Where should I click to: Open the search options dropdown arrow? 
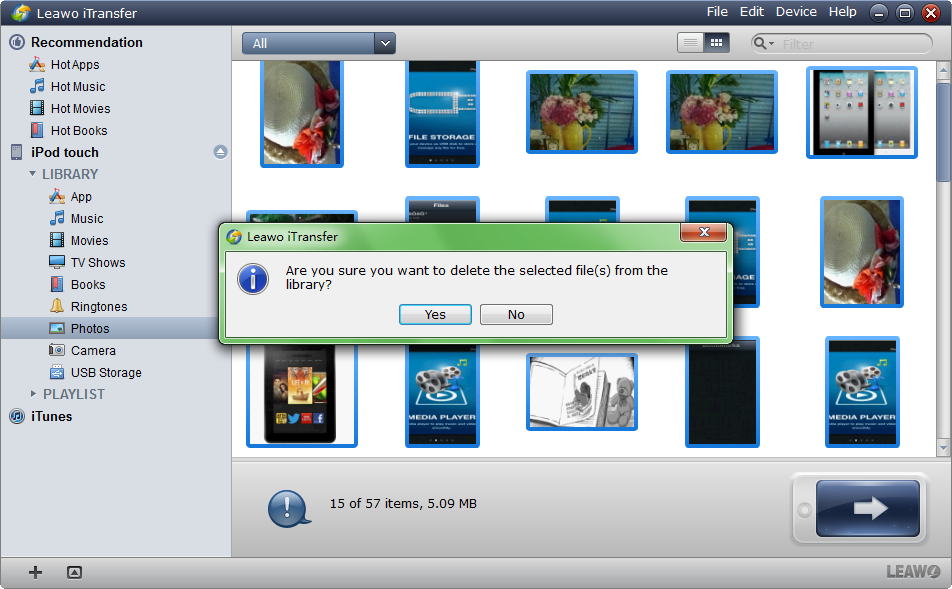coord(772,44)
